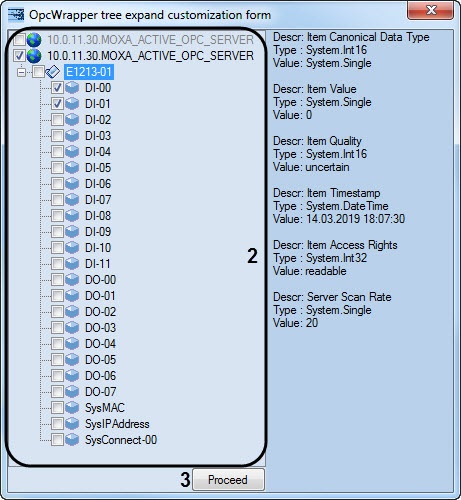
Task: Click the tag icon beside E1213-01
Action: [52, 72]
